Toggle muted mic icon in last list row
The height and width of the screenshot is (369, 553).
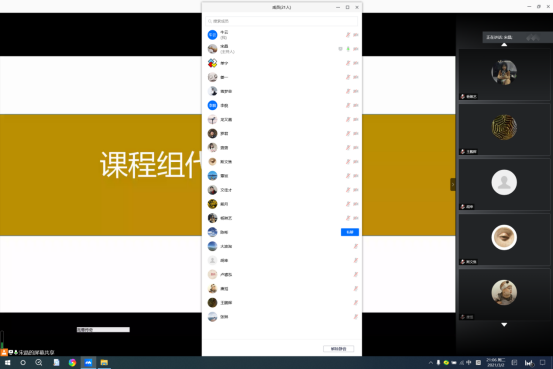[356, 316]
